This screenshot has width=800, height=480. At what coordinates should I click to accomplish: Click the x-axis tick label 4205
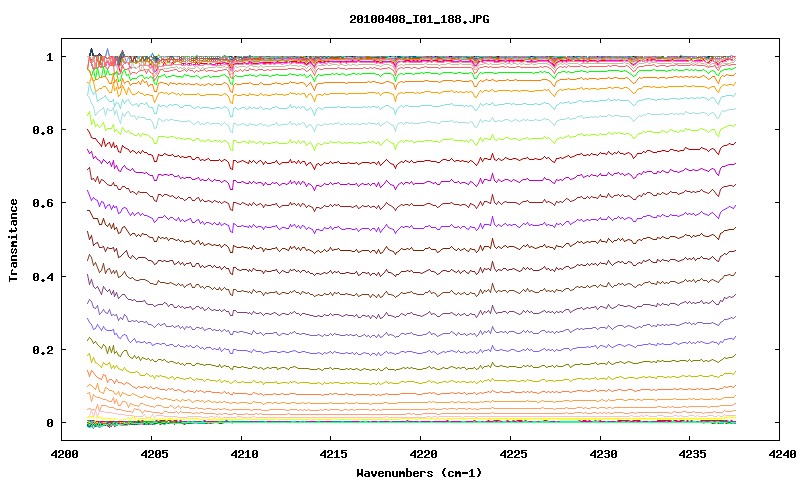tap(154, 454)
